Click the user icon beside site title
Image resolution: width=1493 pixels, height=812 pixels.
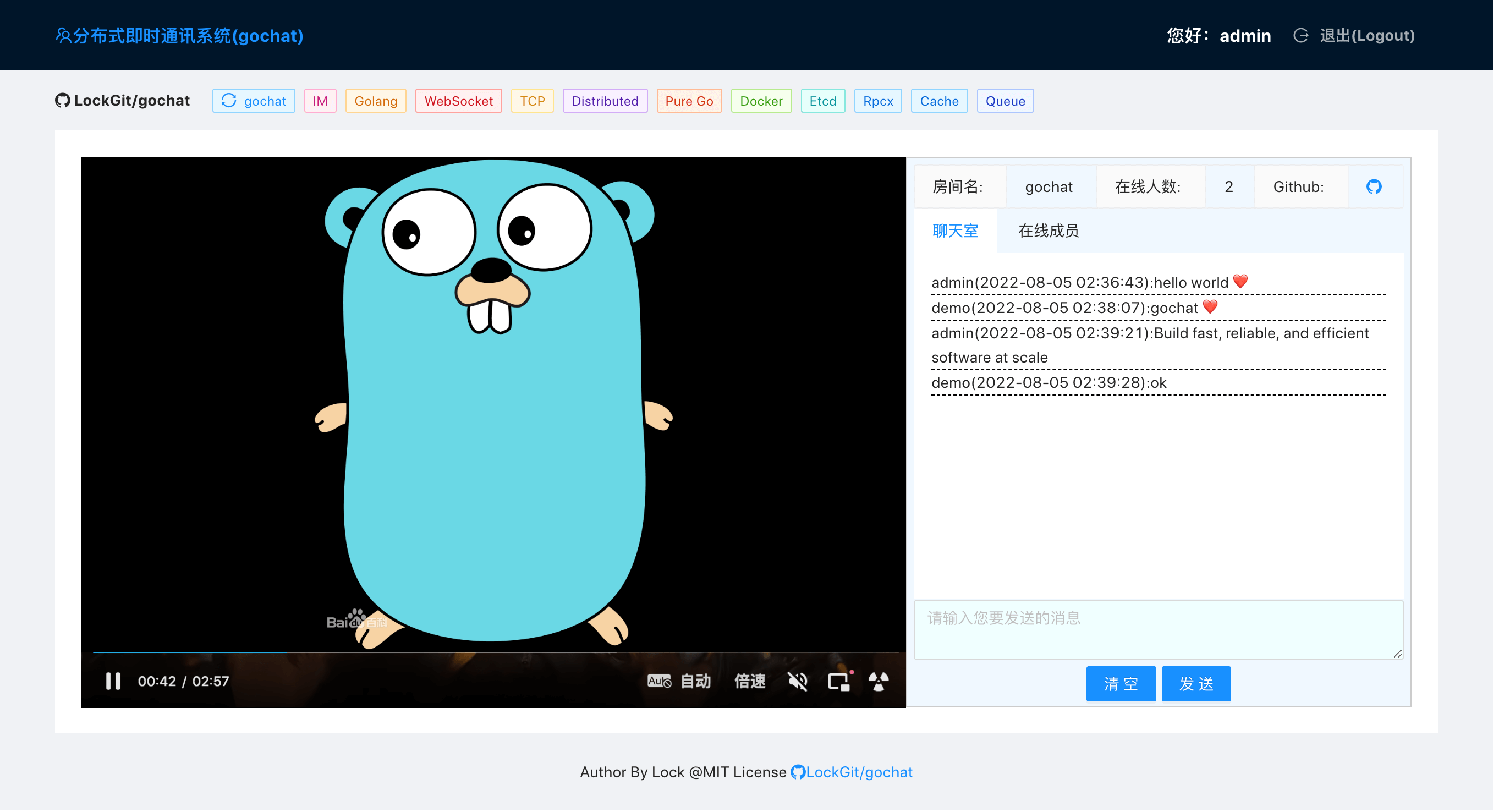pos(63,35)
